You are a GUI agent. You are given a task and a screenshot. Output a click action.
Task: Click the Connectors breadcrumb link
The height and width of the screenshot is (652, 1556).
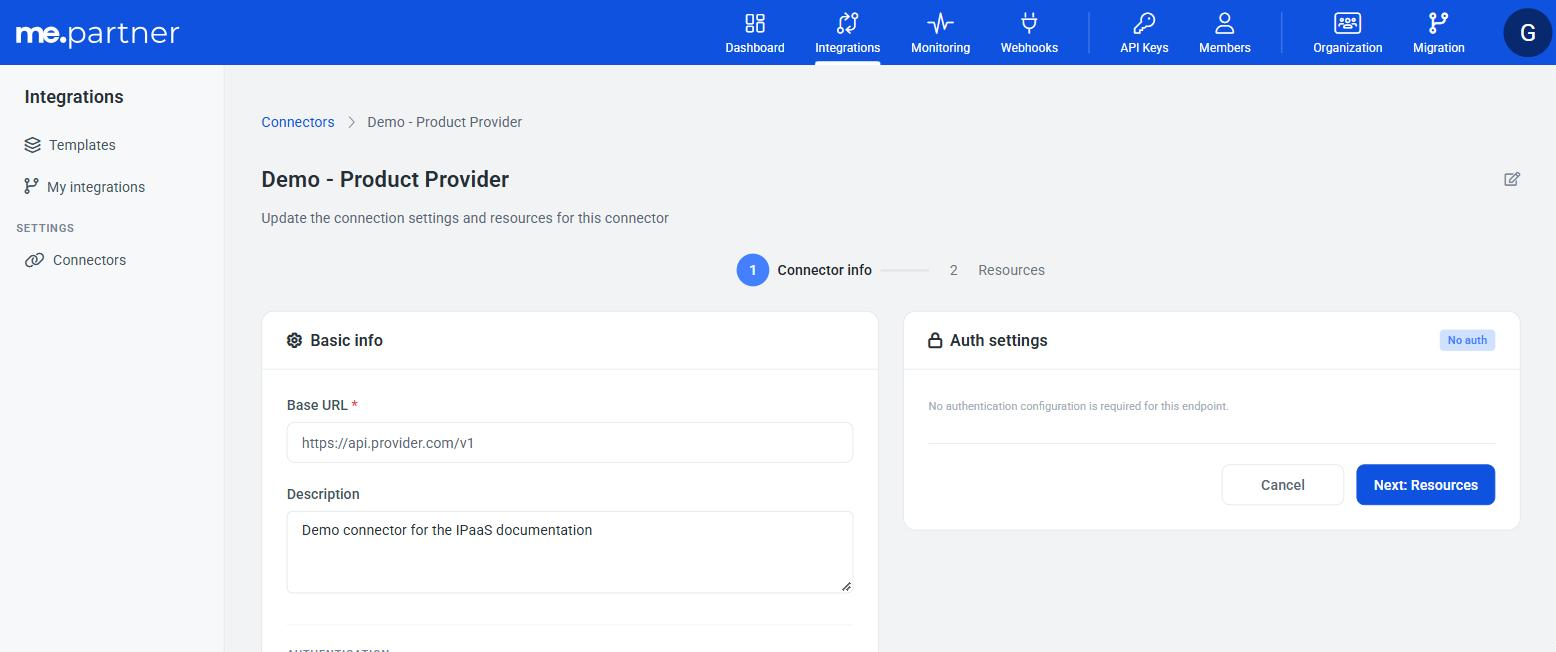click(x=298, y=122)
